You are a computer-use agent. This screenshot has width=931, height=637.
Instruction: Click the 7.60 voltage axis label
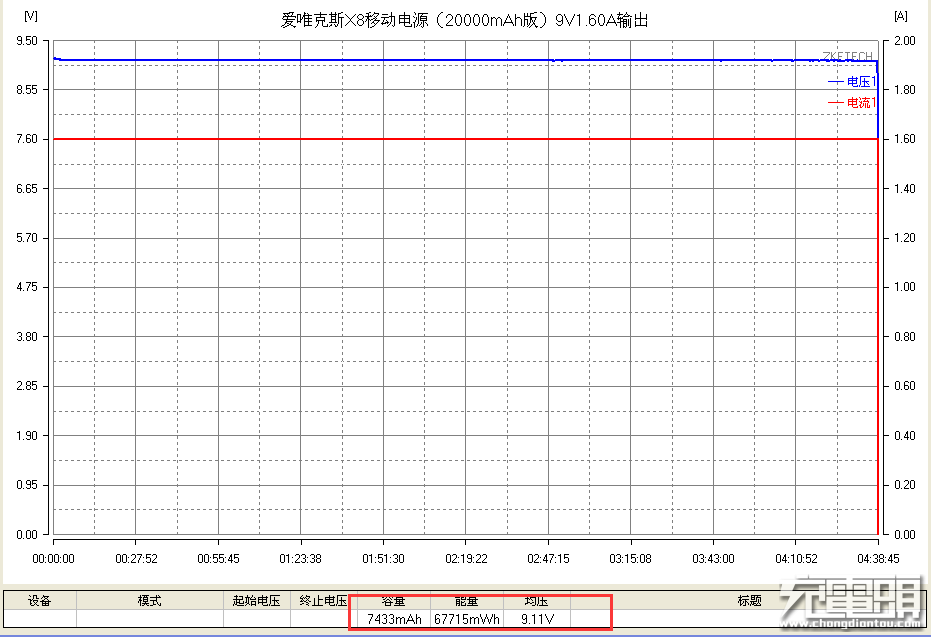click(27, 139)
